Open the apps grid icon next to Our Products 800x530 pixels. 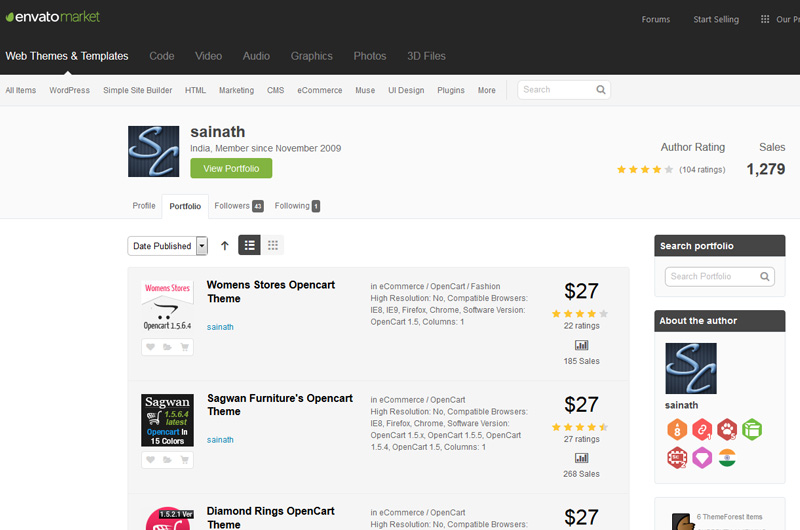coord(764,19)
